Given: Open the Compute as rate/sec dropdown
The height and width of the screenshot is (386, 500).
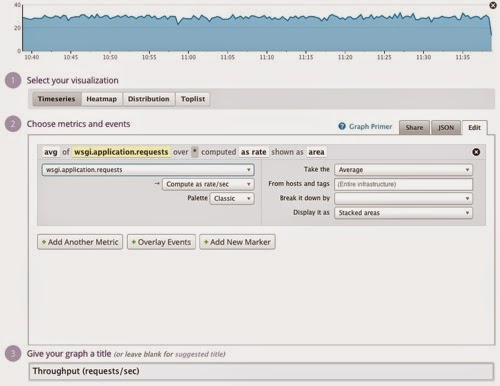Looking at the screenshot, I should 208,184.
